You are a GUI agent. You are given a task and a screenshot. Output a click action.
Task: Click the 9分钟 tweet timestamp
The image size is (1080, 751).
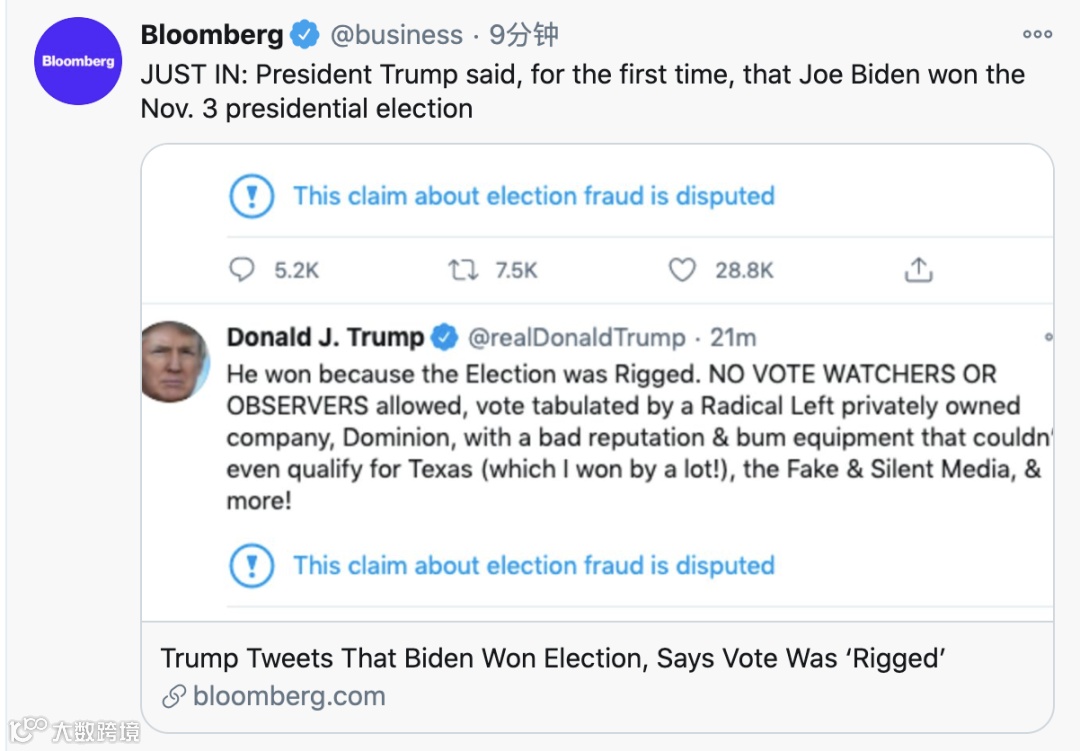pyautogui.click(x=523, y=35)
